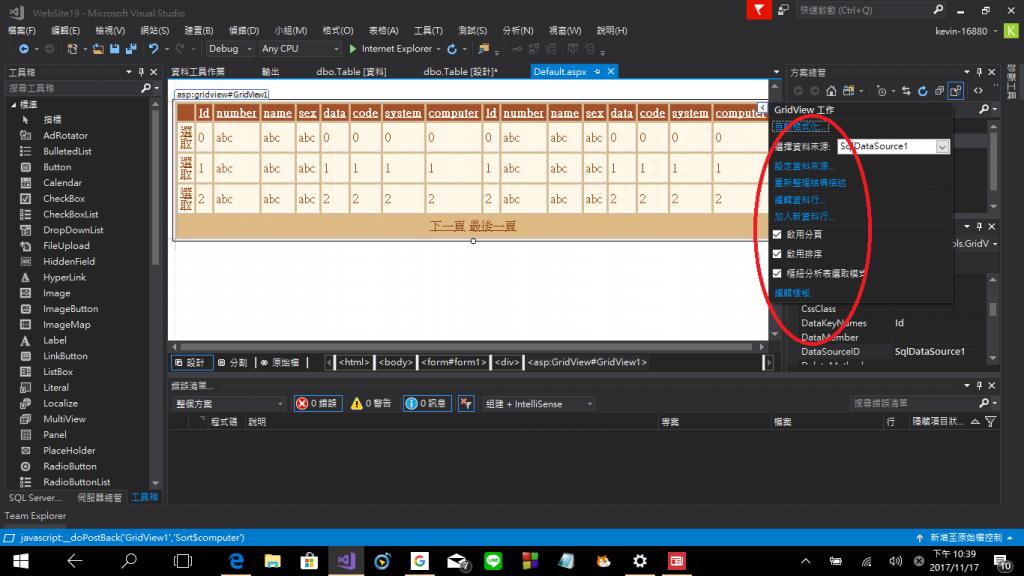Click the Open File folder icon
Viewport: 1024px width, 576px height.
(98, 49)
